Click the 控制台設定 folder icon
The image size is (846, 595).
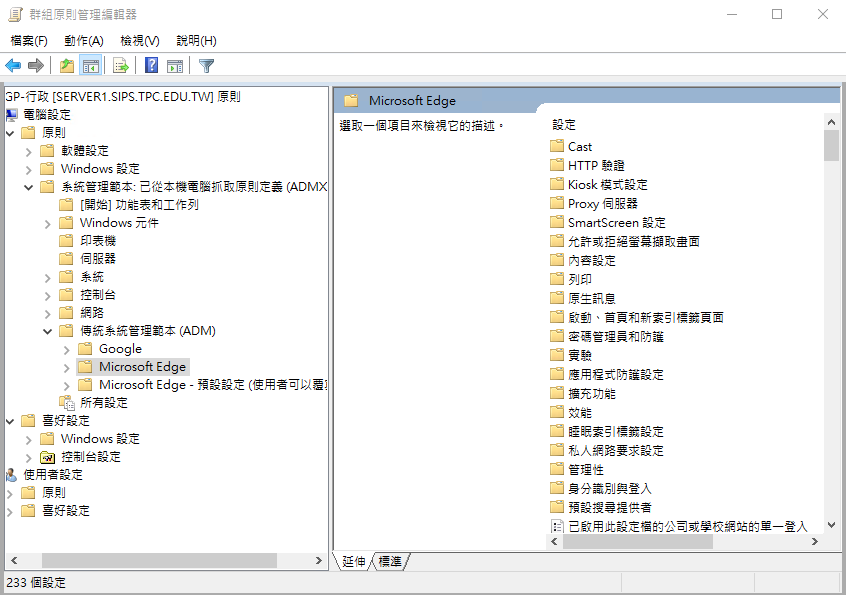(47, 457)
